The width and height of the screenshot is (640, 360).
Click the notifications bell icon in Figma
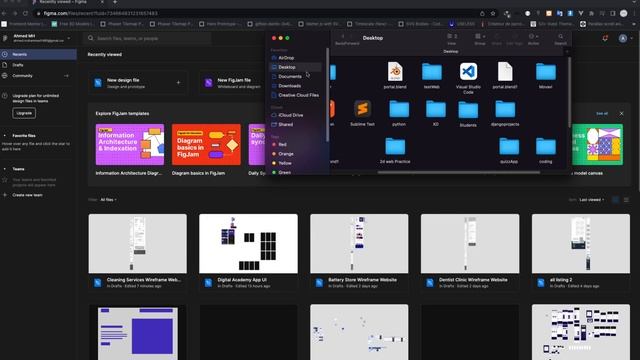click(605, 38)
